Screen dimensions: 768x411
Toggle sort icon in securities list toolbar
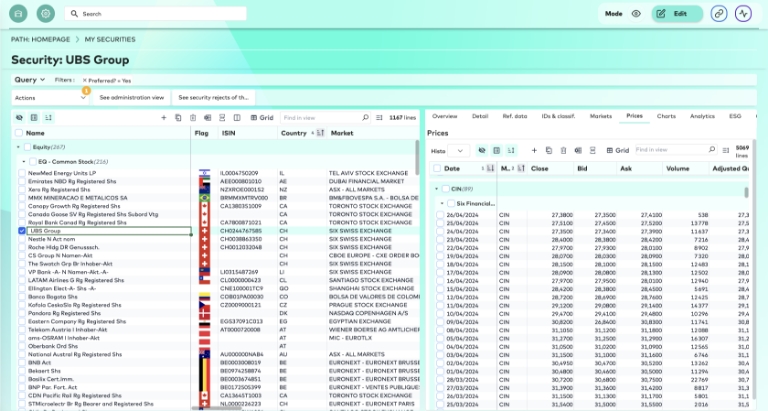[48, 118]
